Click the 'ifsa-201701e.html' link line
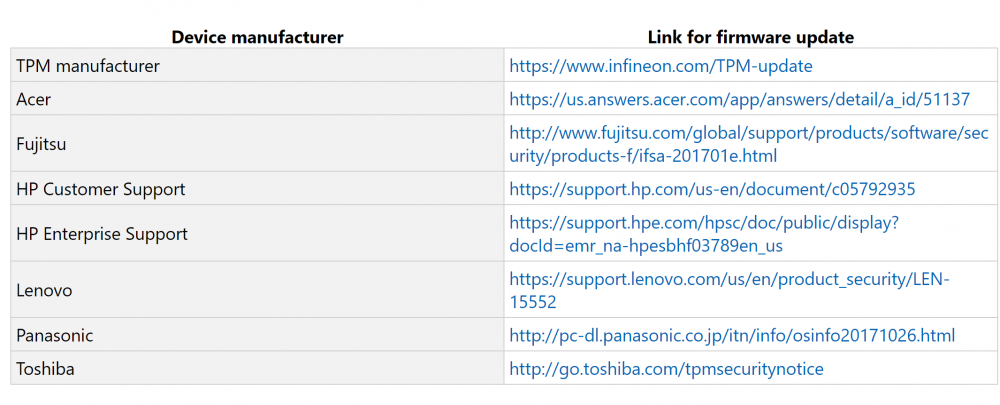Image resolution: width=1000 pixels, height=405 pixels. 643,156
